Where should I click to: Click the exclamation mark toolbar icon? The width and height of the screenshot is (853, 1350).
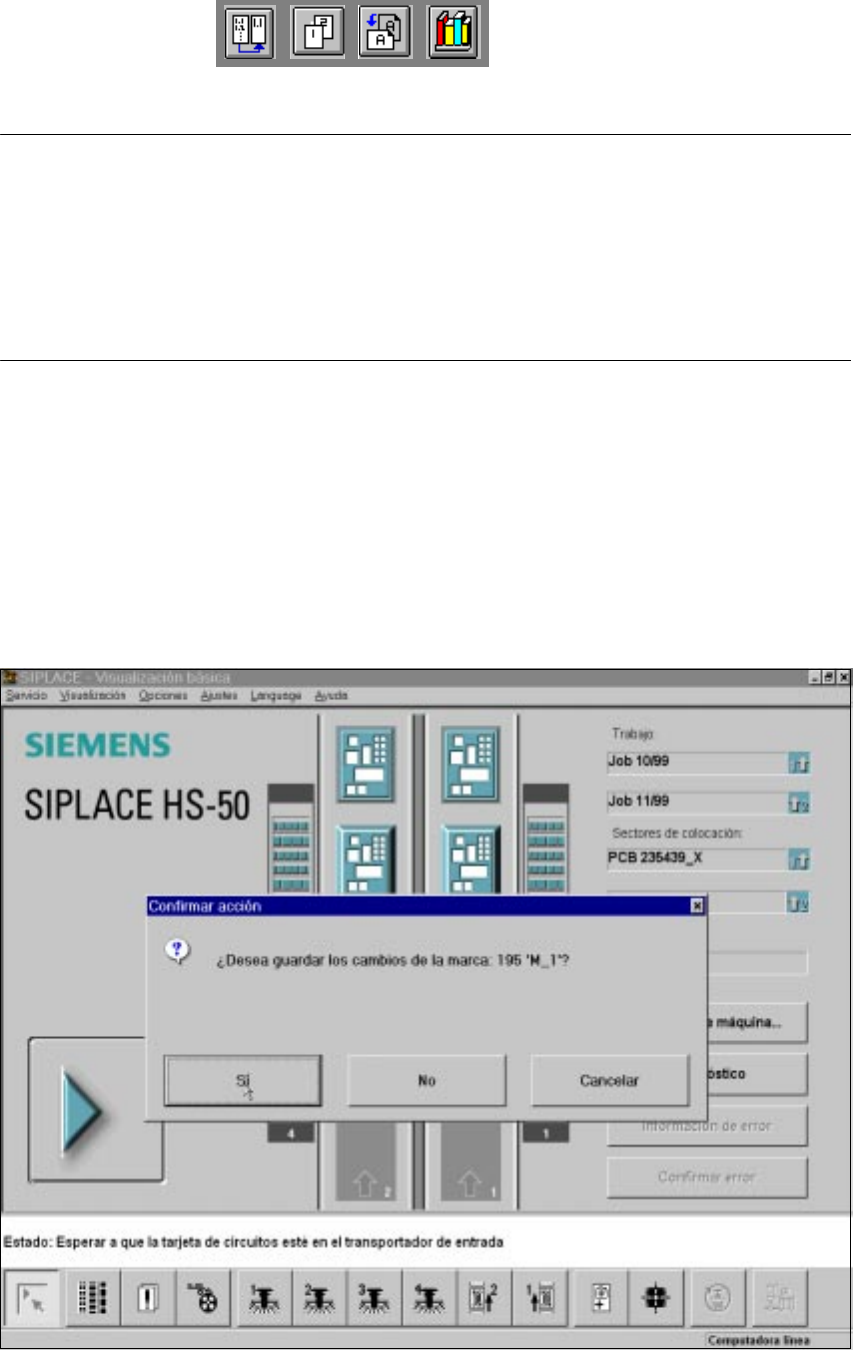click(146, 1298)
